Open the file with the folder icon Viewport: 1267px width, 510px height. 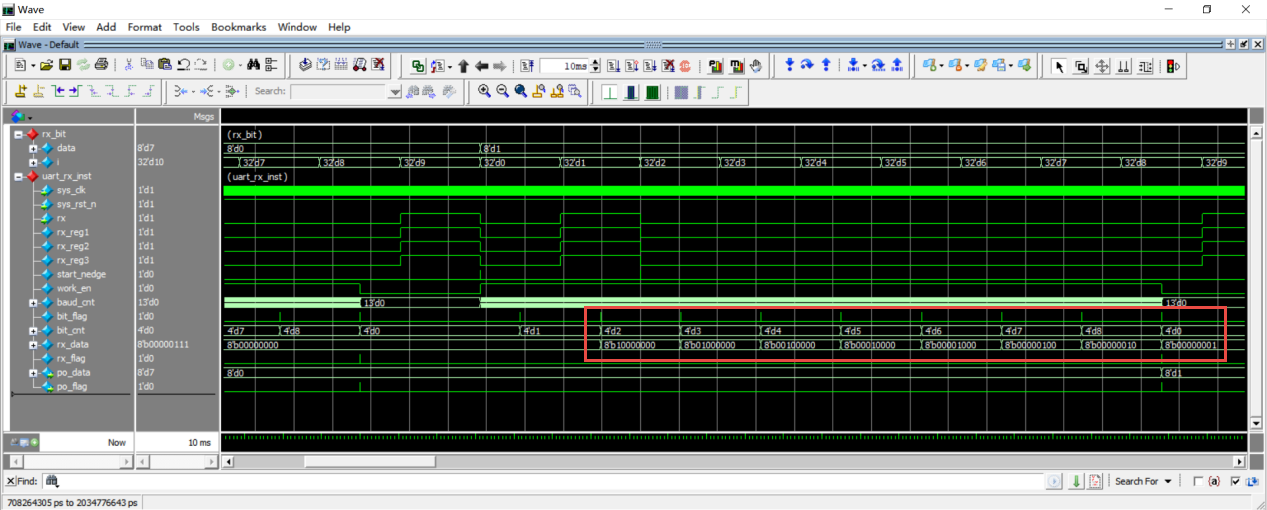point(46,65)
